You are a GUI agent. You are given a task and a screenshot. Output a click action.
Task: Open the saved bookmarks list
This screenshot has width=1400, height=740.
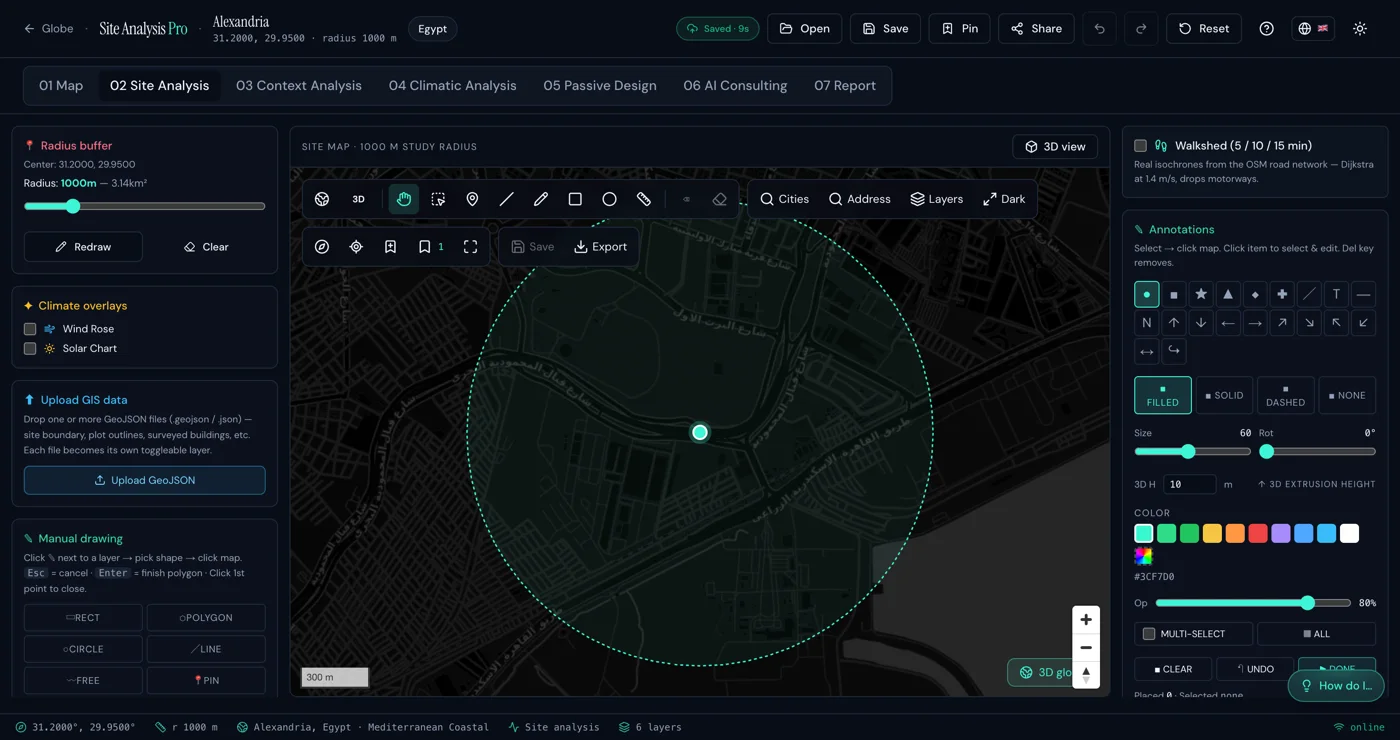point(431,247)
